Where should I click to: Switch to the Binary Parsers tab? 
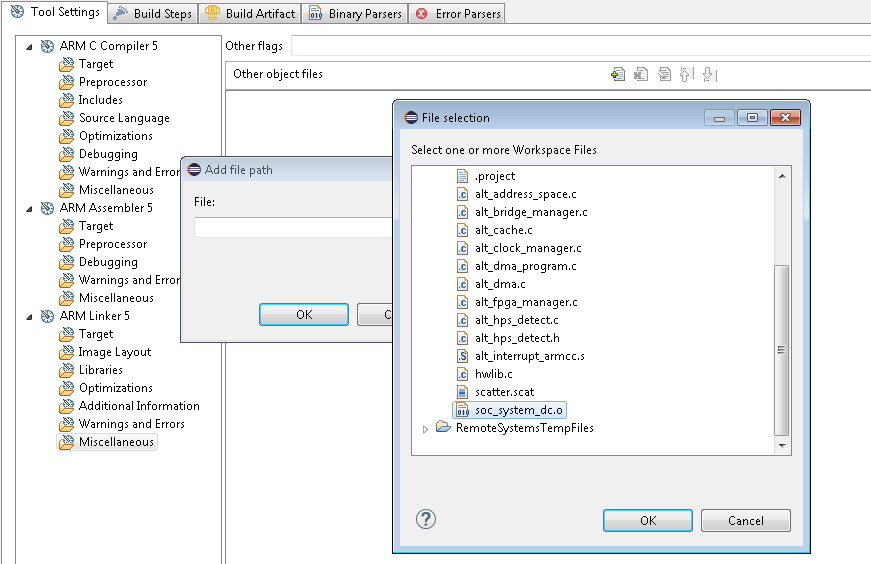tap(355, 13)
